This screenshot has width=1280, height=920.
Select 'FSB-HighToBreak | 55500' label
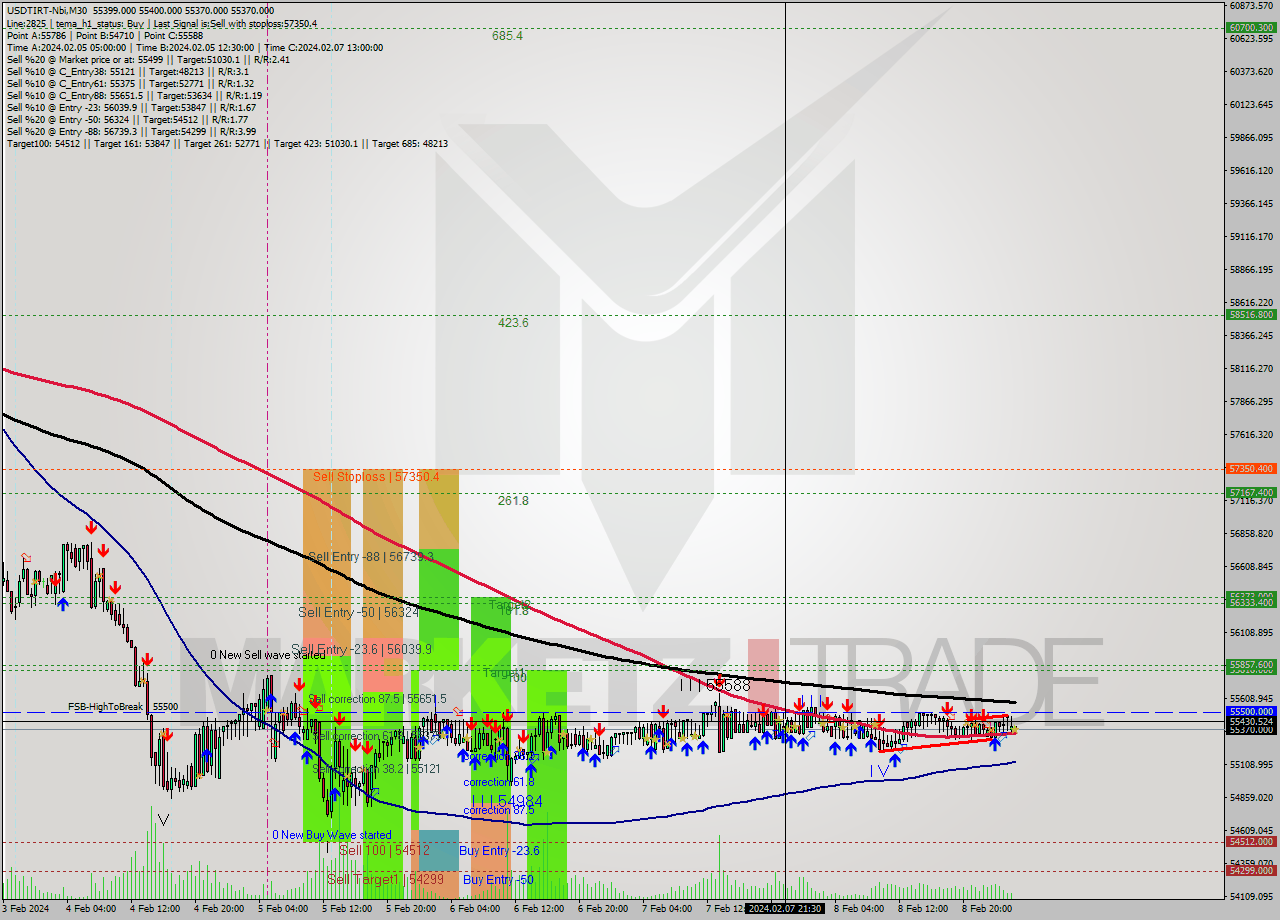(x=123, y=707)
